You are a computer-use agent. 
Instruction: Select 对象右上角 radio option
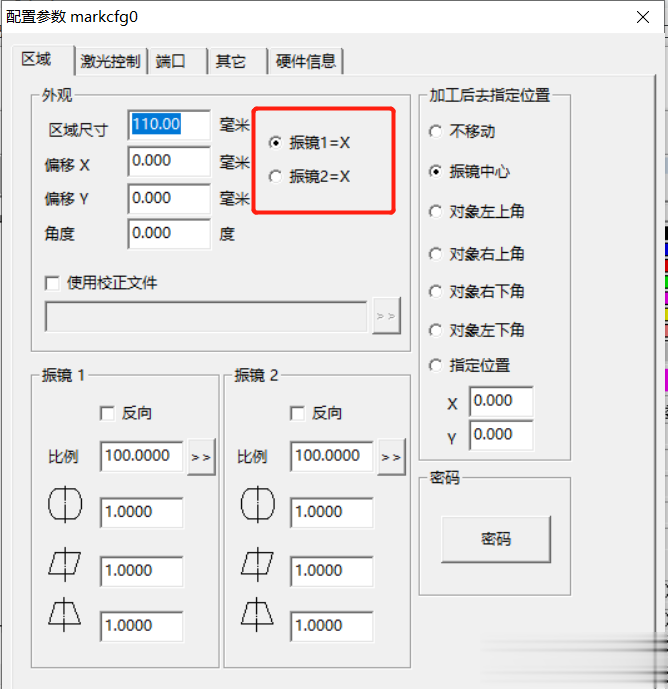pos(477,254)
